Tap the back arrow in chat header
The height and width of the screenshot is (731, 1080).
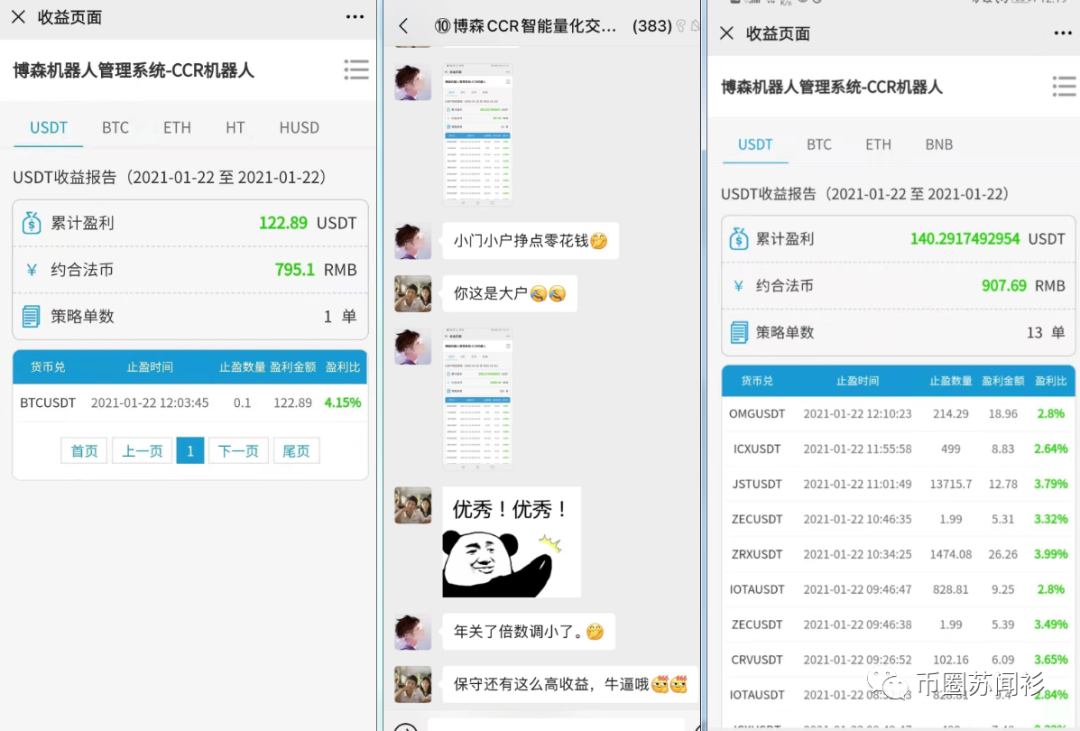pyautogui.click(x=403, y=26)
